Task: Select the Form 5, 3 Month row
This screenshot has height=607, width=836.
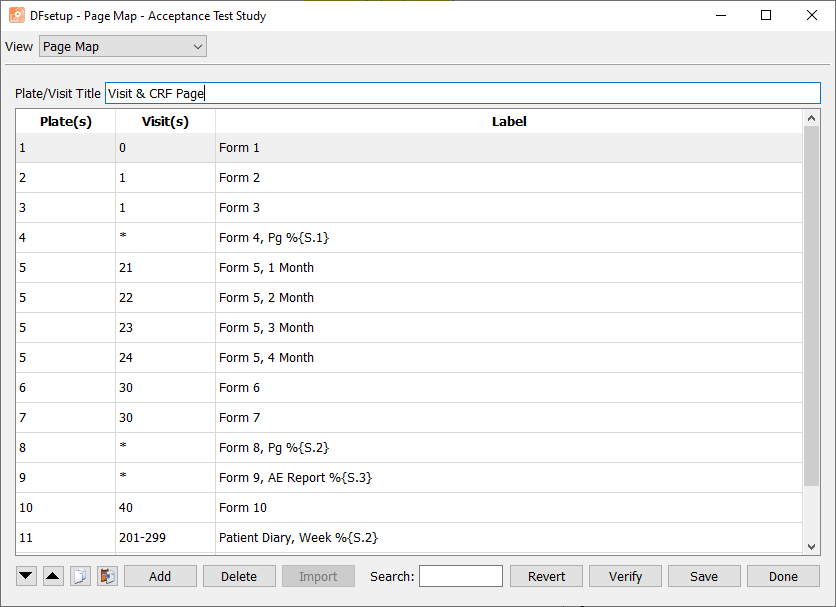Action: 409,328
